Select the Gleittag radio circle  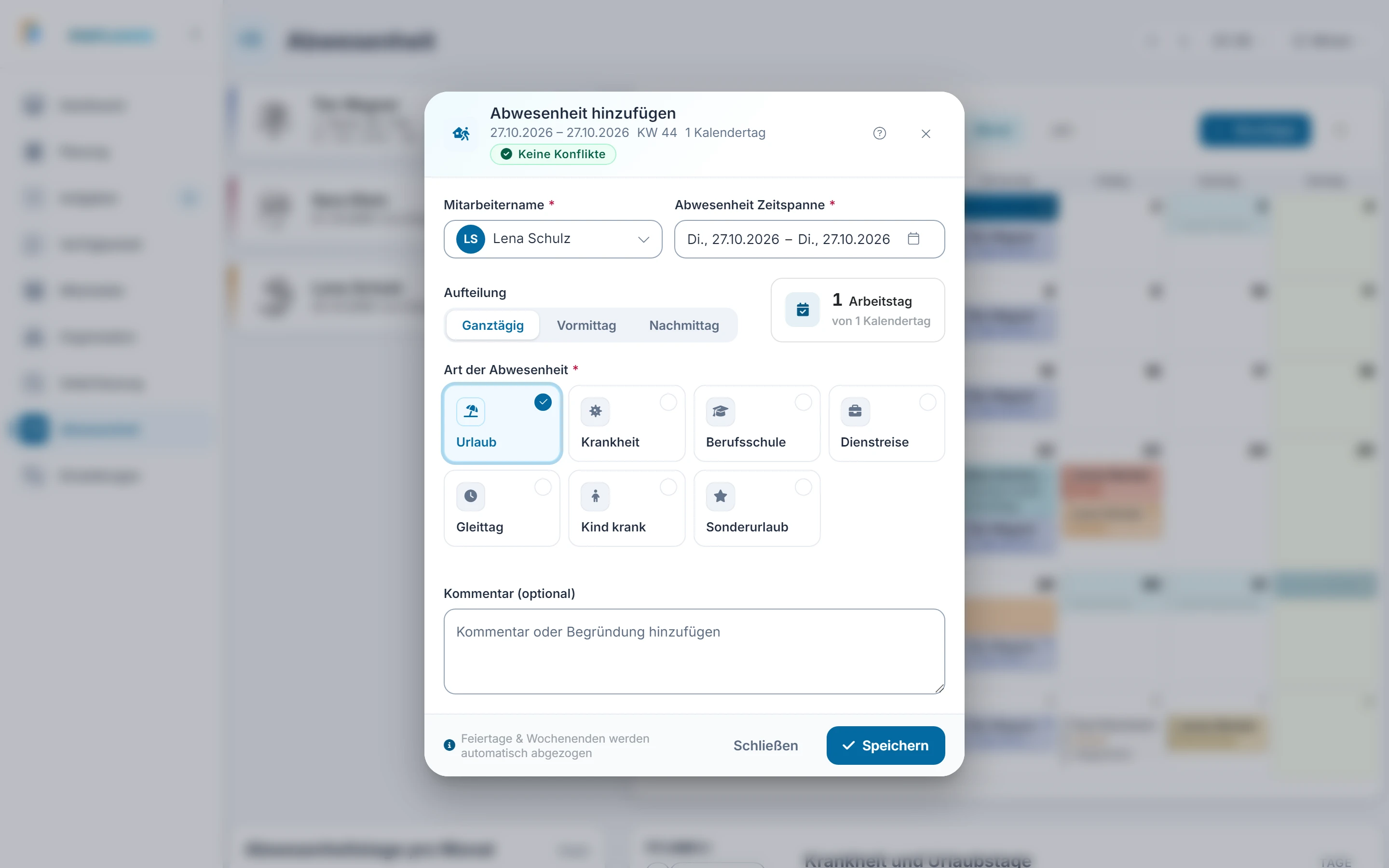point(543,488)
